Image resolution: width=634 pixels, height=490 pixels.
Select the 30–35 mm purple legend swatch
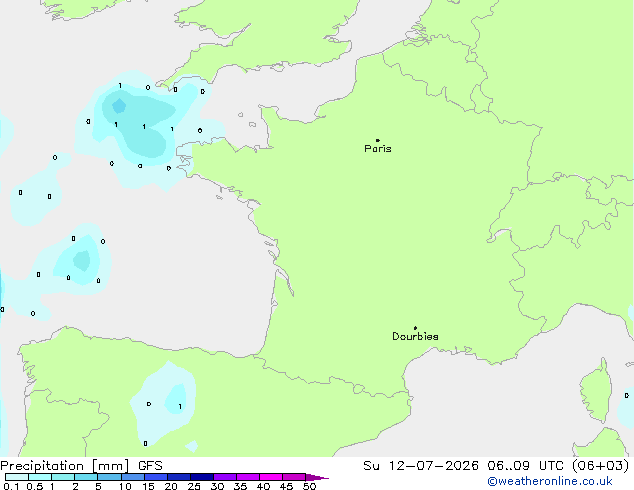(x=225, y=477)
